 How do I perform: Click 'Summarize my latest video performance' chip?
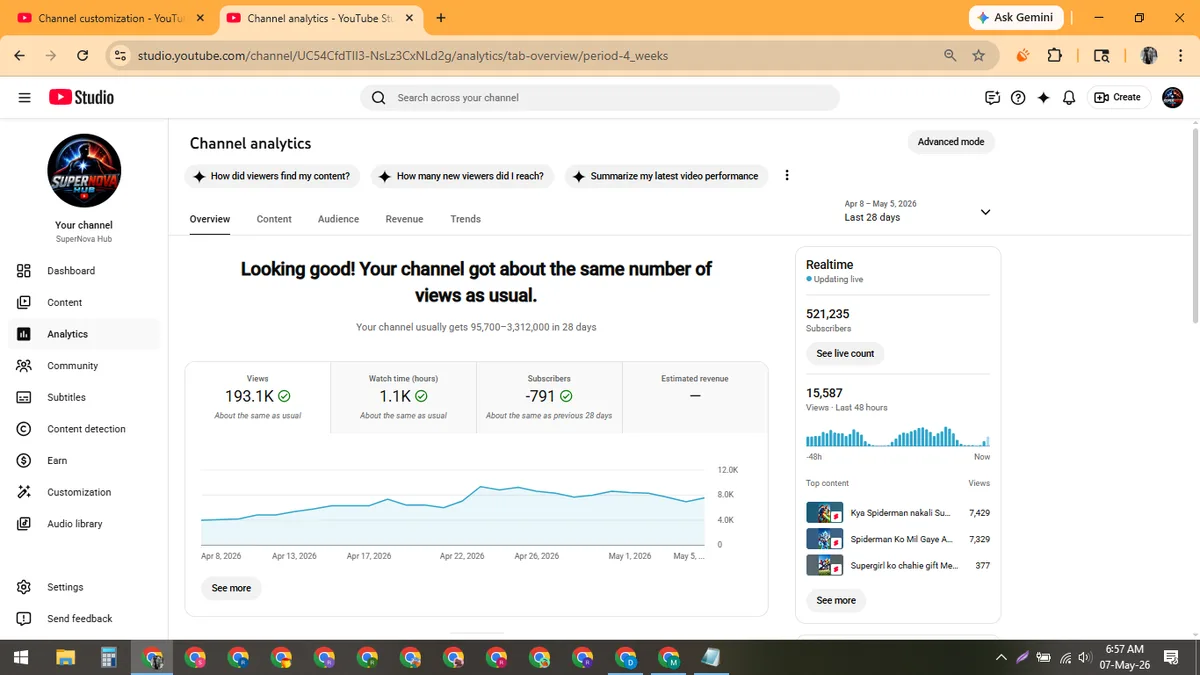(x=666, y=176)
